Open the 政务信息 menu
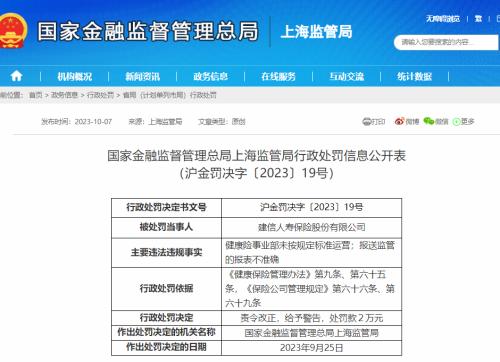 211,77
